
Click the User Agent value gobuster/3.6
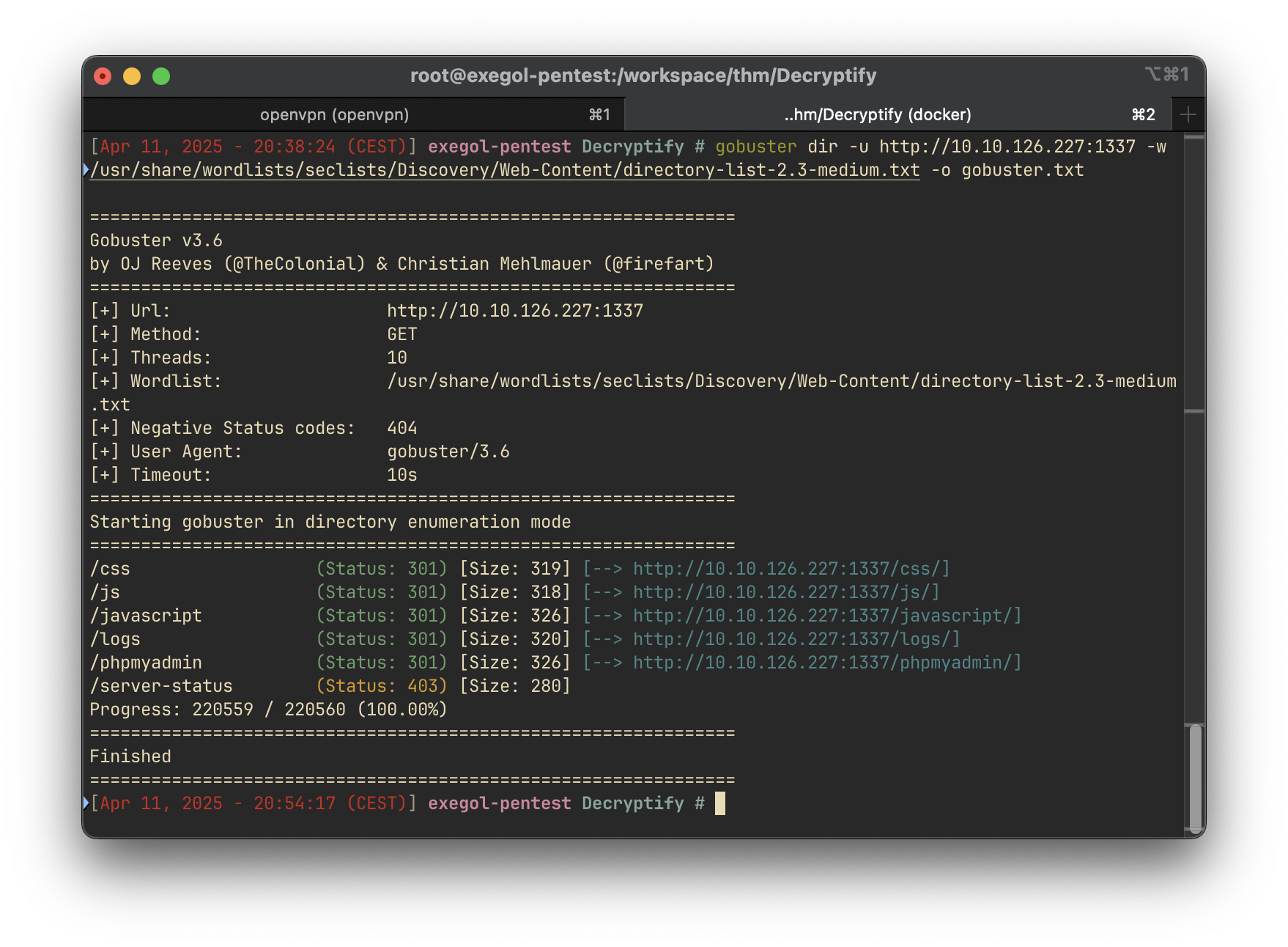coord(448,452)
